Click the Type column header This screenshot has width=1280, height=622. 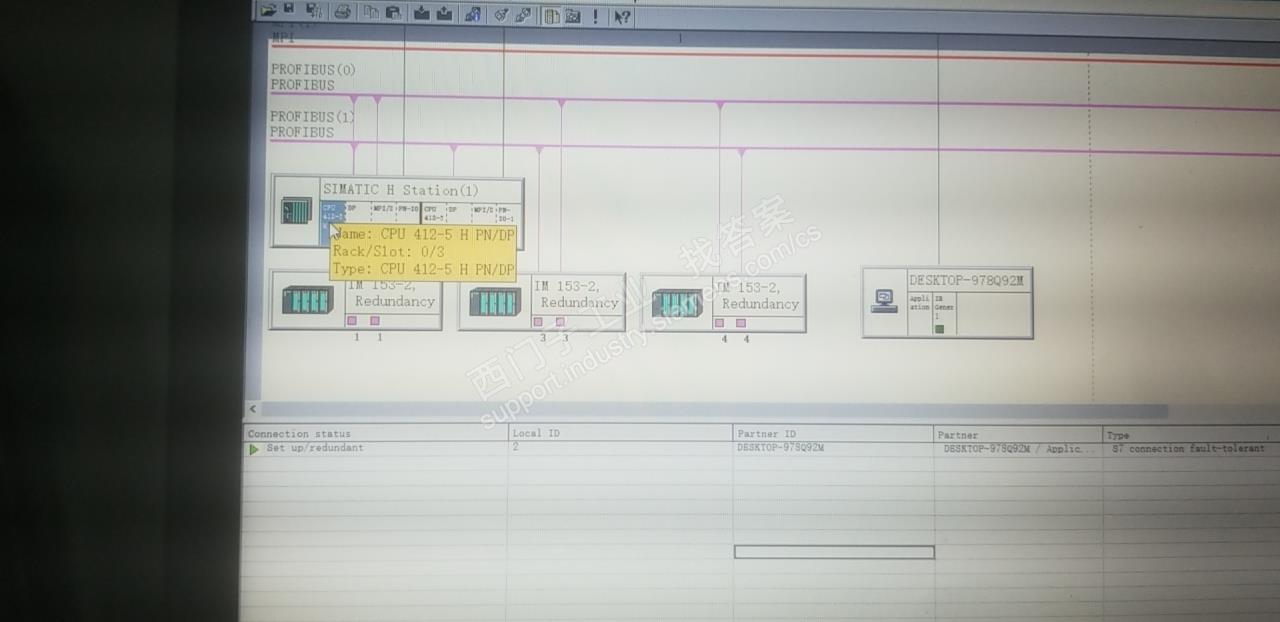pyautogui.click(x=1190, y=436)
